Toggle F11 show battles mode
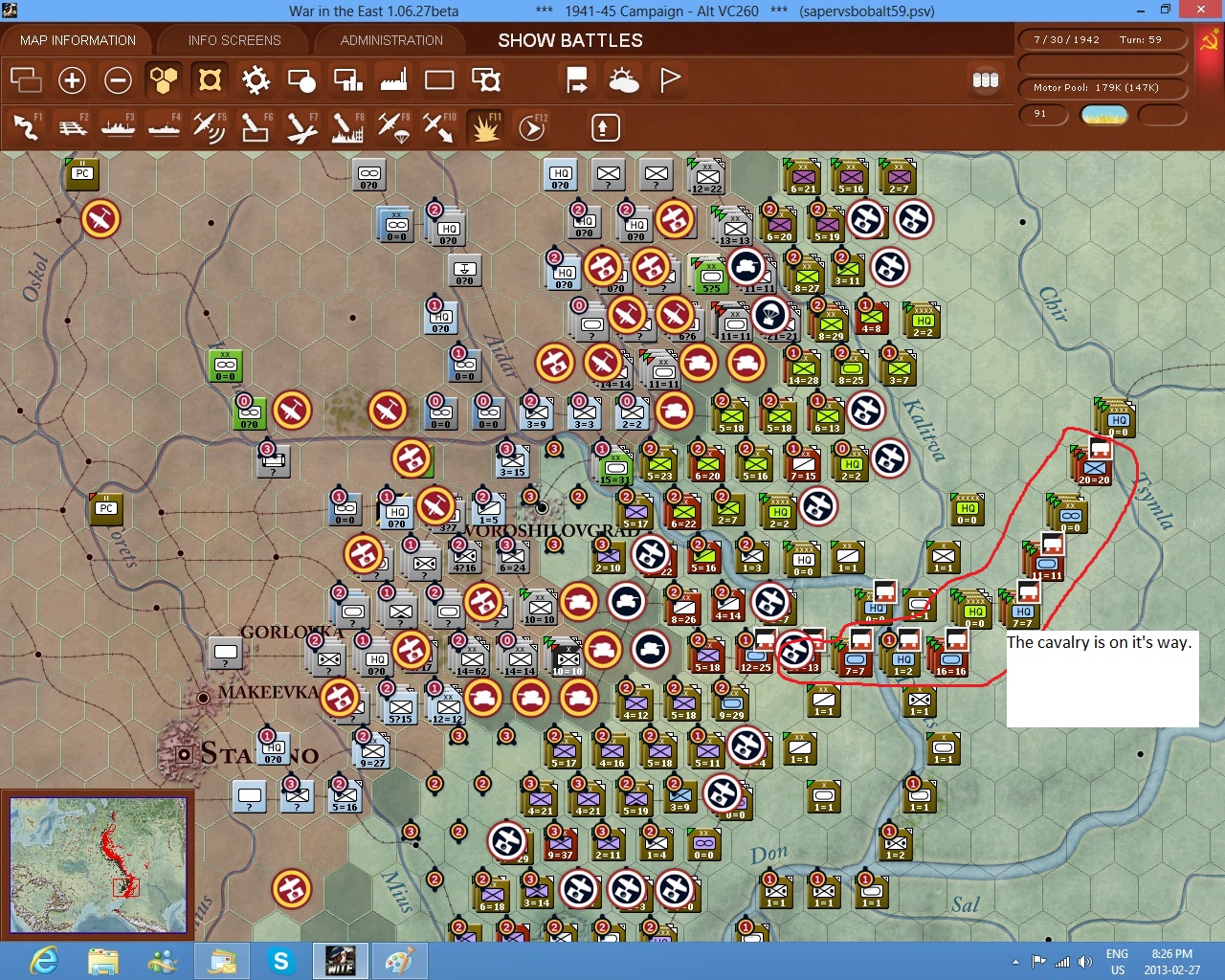This screenshot has height=980, width=1225. click(x=485, y=127)
